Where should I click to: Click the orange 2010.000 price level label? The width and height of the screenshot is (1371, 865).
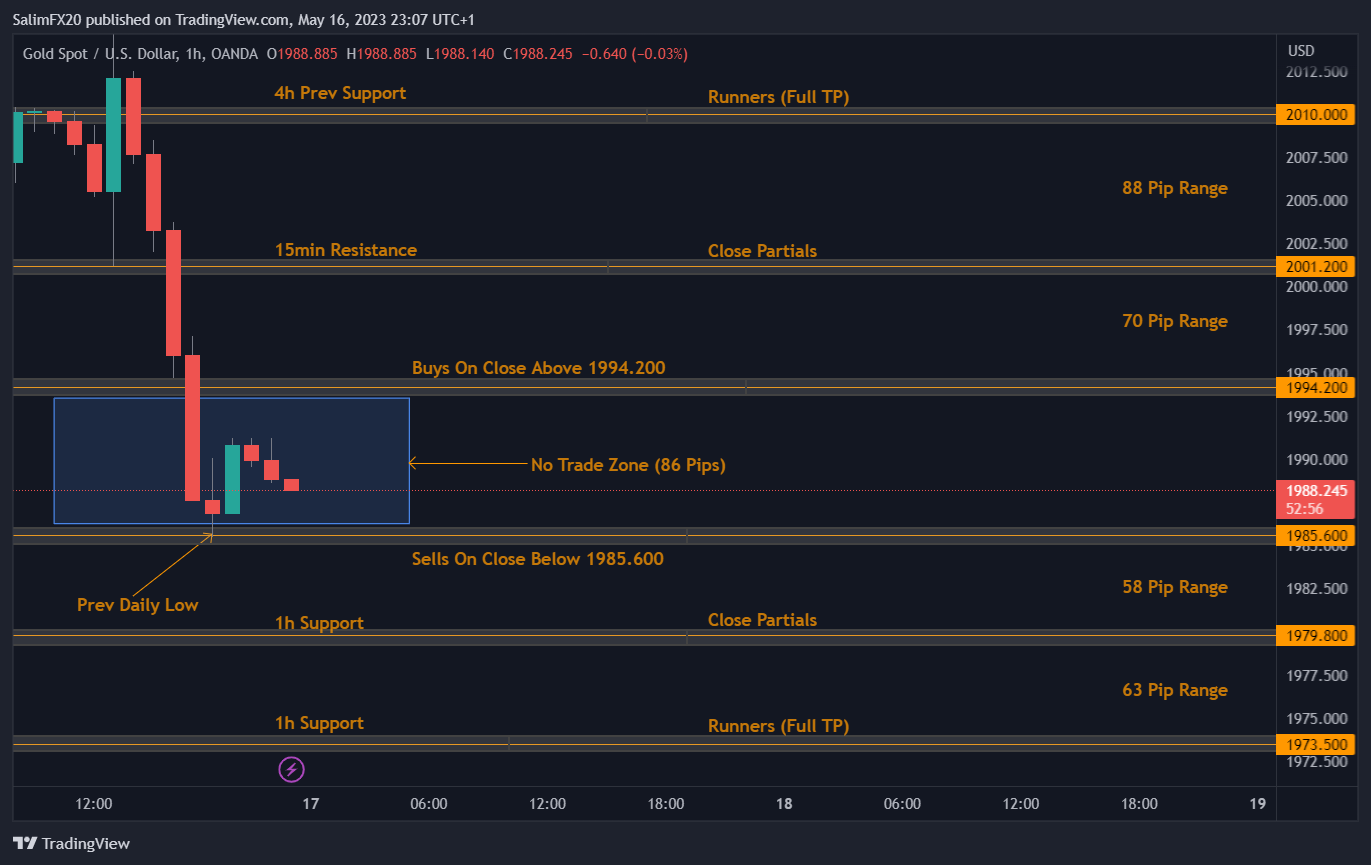pos(1315,114)
